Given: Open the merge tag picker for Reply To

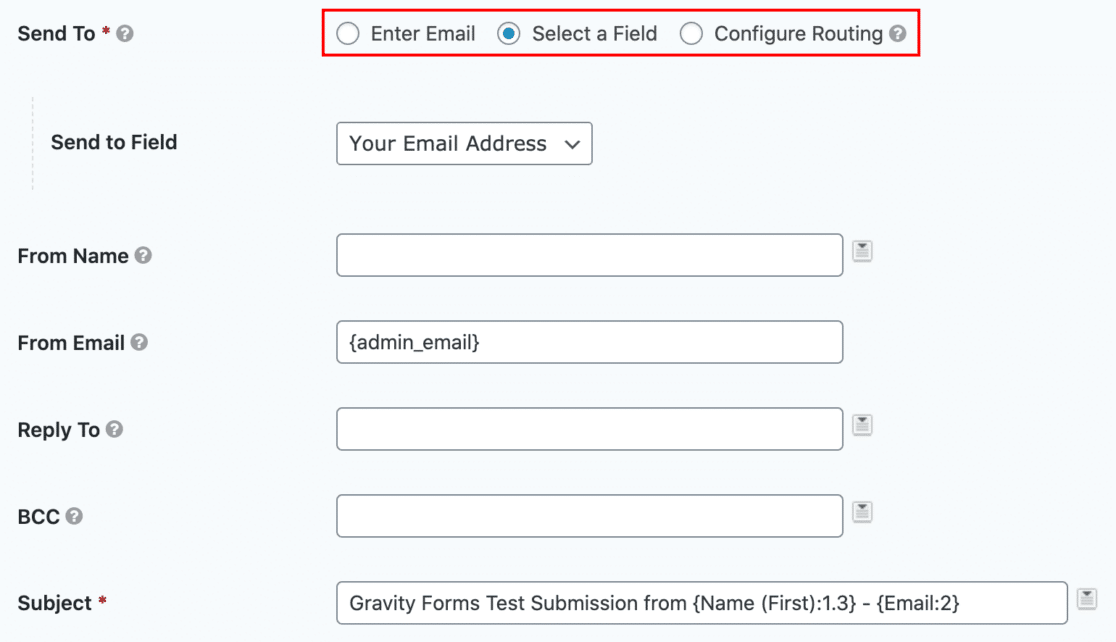Looking at the screenshot, I should [862, 424].
